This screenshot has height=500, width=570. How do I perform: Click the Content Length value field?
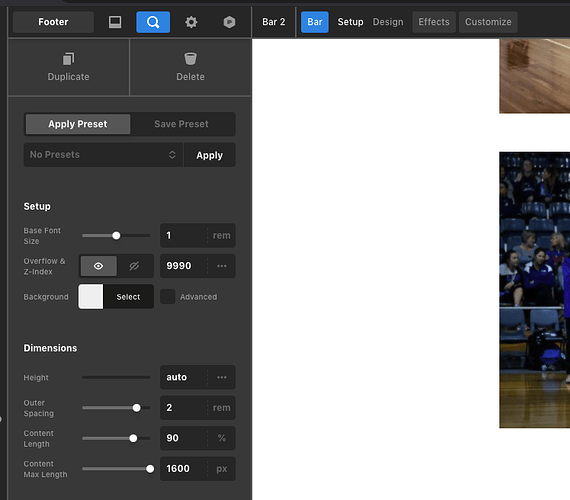[x=184, y=438]
